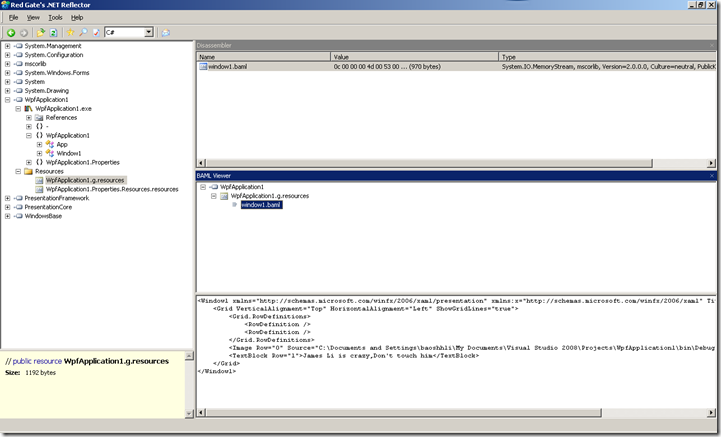Screen dimensions: 721x437
Task: Click the hex value cell of window1.baml
Action: pos(387,67)
